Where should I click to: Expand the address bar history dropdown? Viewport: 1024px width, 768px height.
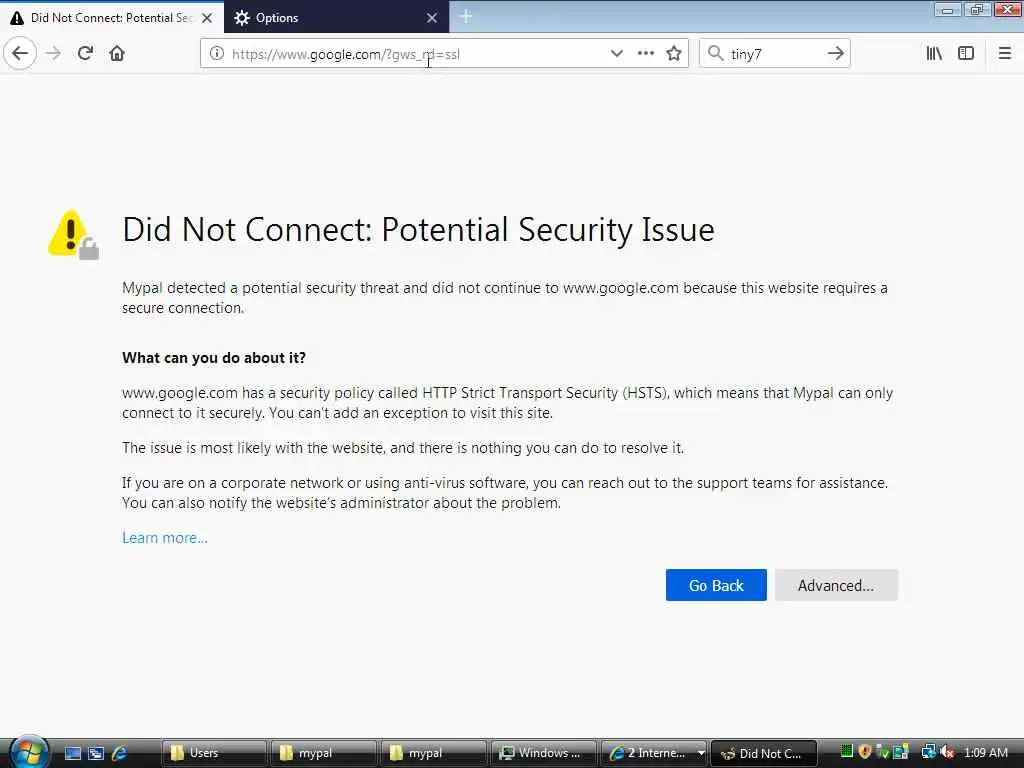[x=616, y=54]
